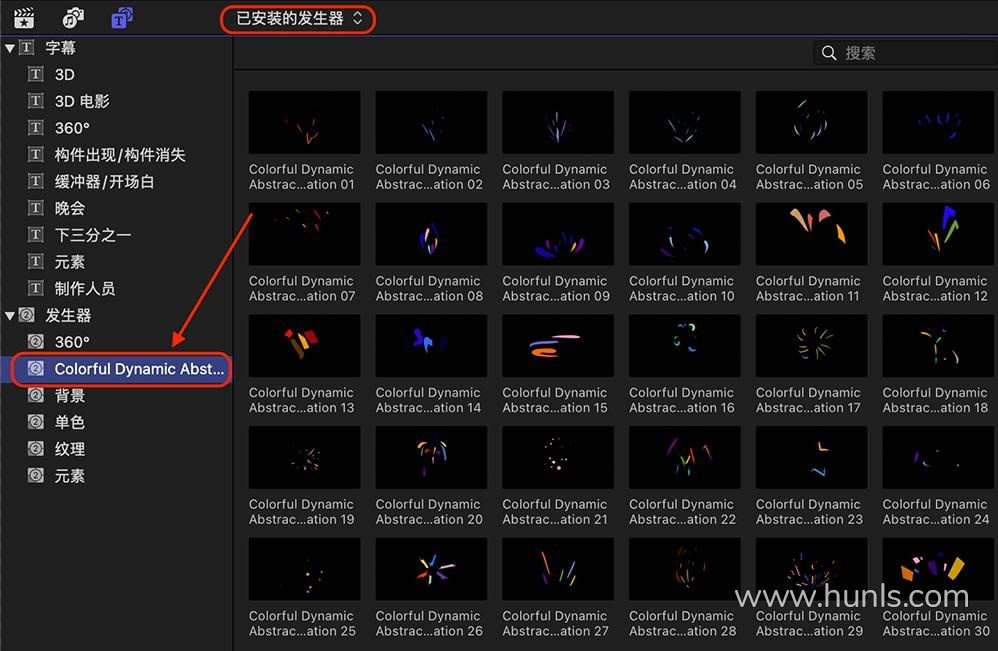Click the T icon beside 晚会
This screenshot has height=651, width=998.
click(x=36, y=207)
